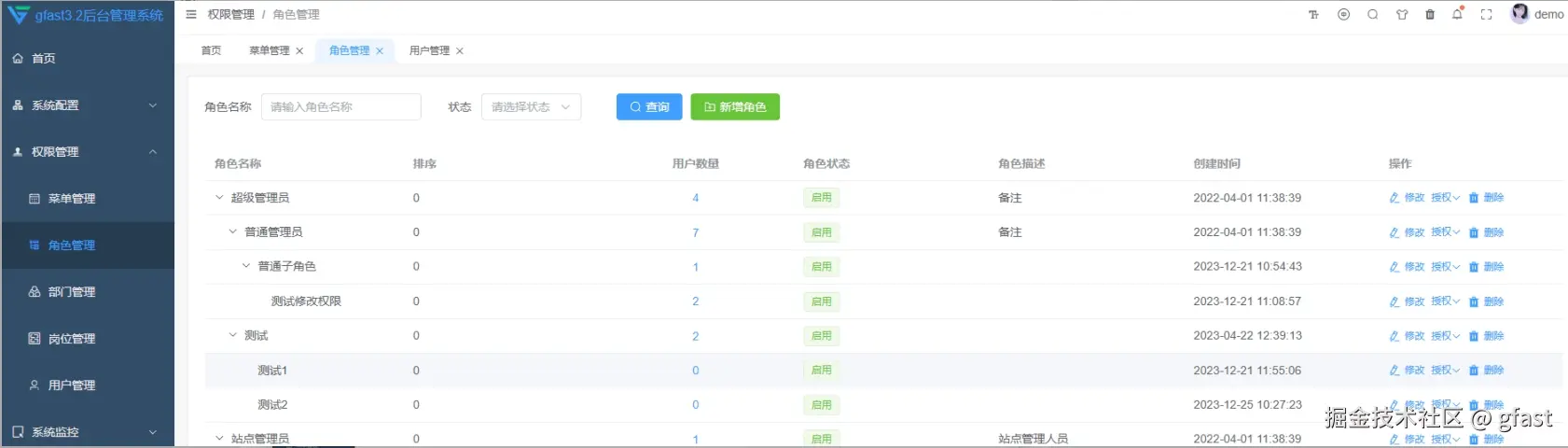
Task: Click 修改 link for 测试1 row
Action: [x=1414, y=371]
